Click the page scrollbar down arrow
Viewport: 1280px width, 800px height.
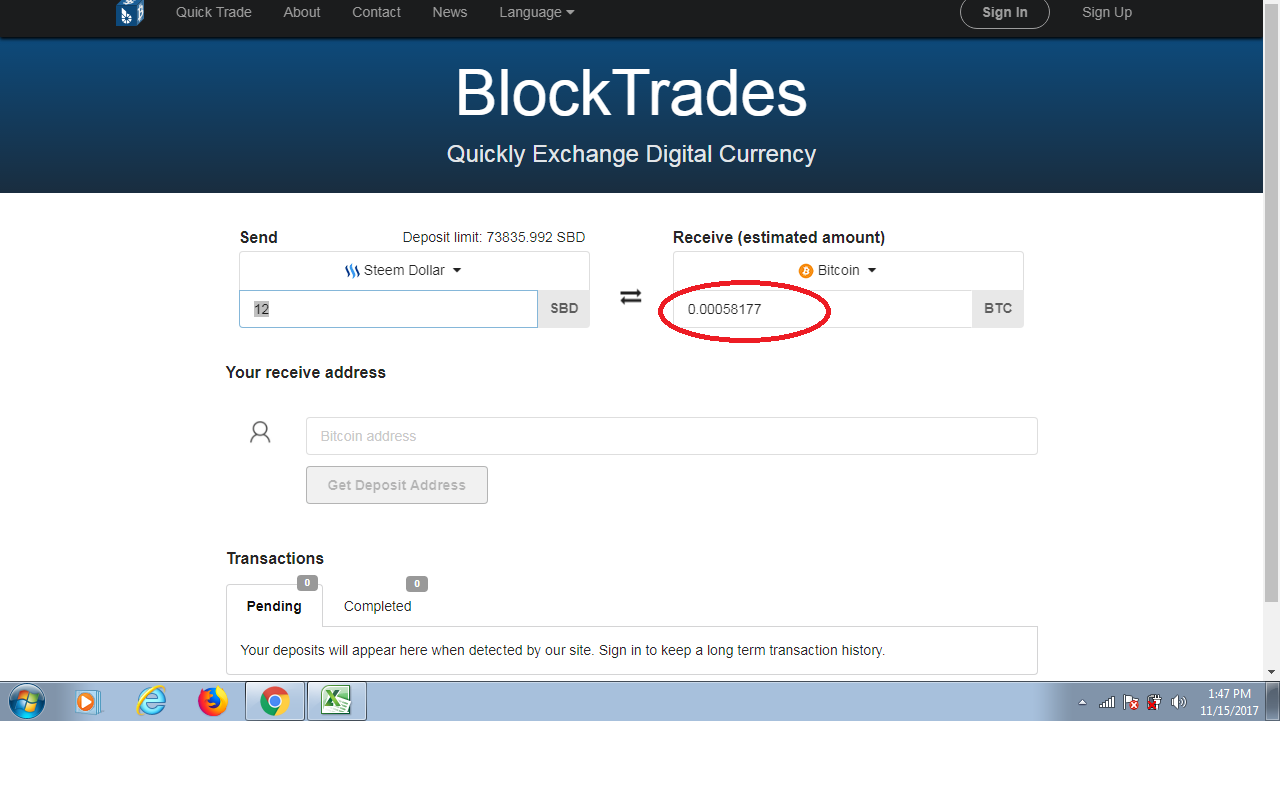pos(1272,672)
